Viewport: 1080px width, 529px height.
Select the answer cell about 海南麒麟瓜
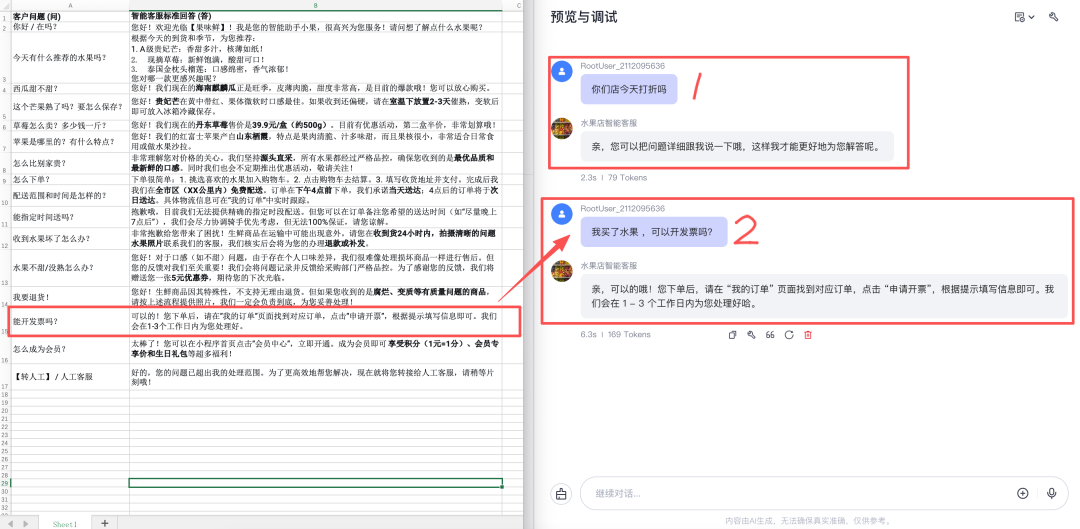point(315,89)
